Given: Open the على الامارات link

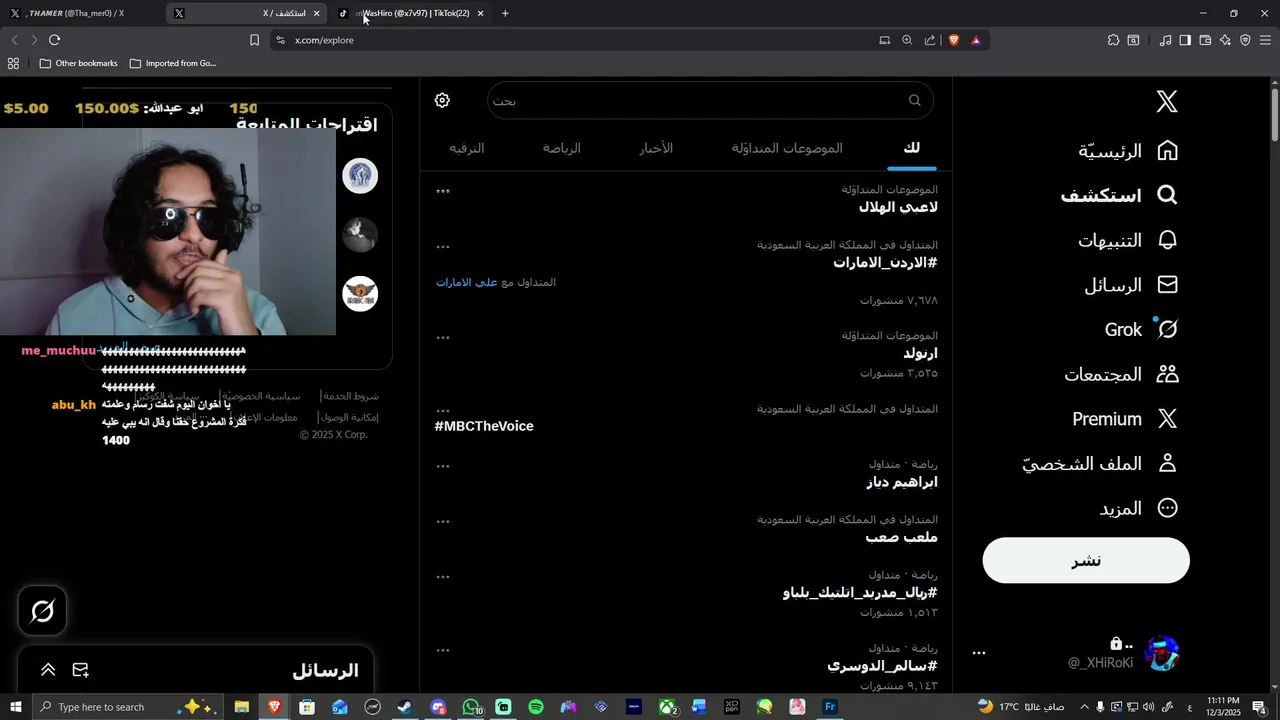Looking at the screenshot, I should [x=466, y=283].
